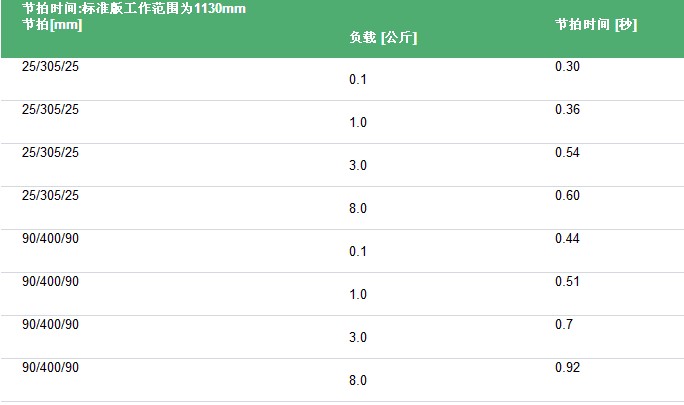Click the 0.1 load in the 0.30 row

358,79
